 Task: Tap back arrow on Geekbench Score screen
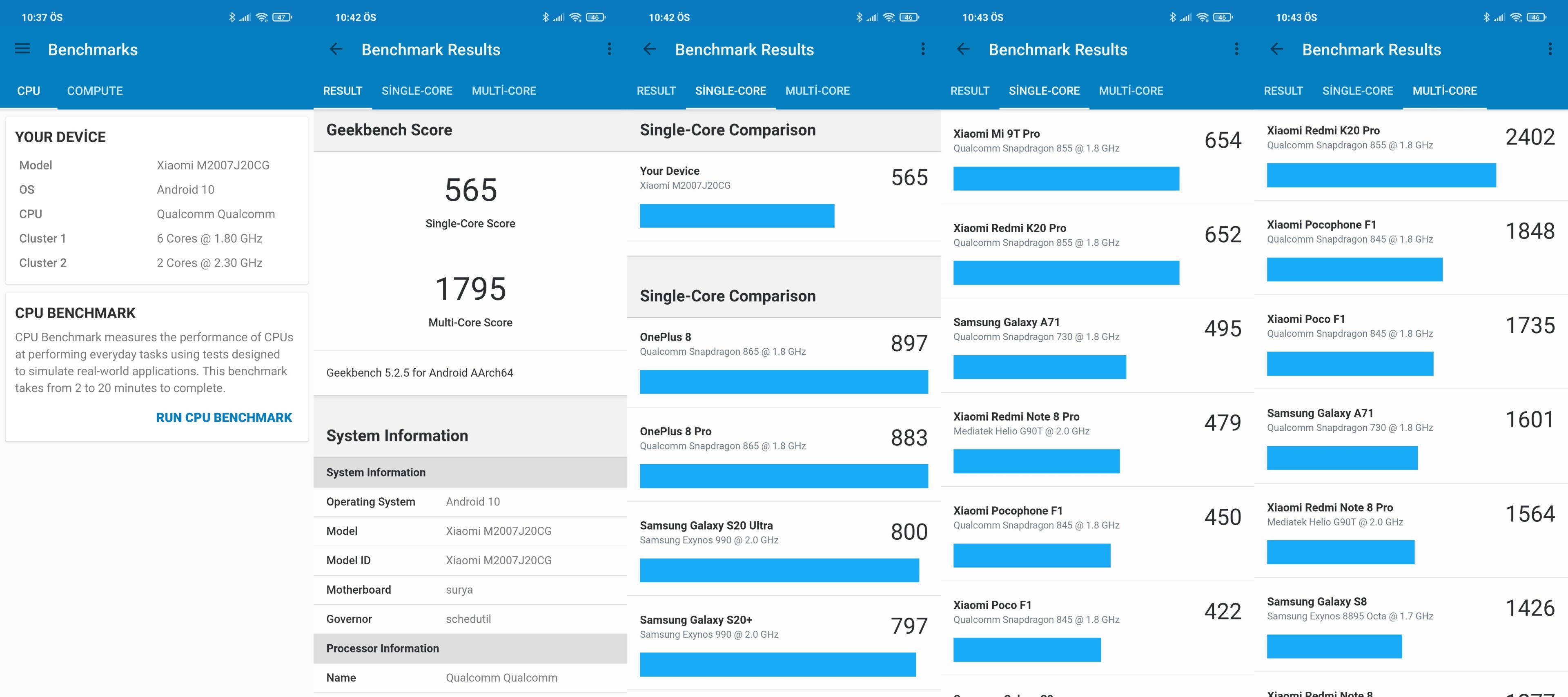(x=336, y=49)
